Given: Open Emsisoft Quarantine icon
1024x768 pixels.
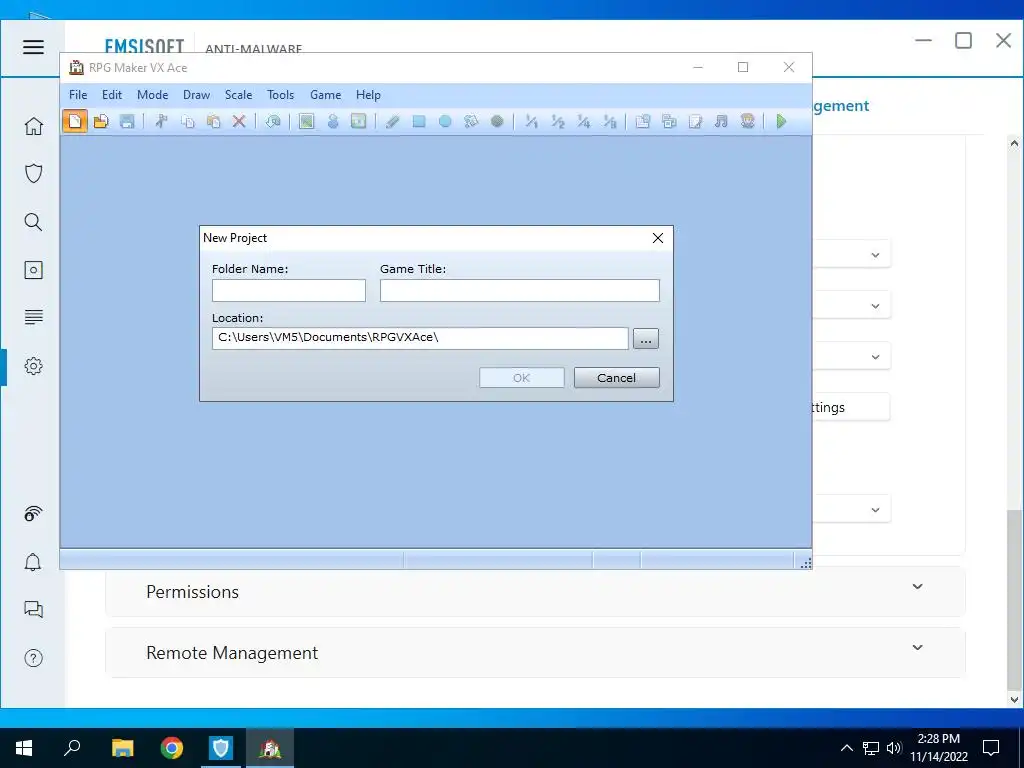Looking at the screenshot, I should (x=33, y=270).
